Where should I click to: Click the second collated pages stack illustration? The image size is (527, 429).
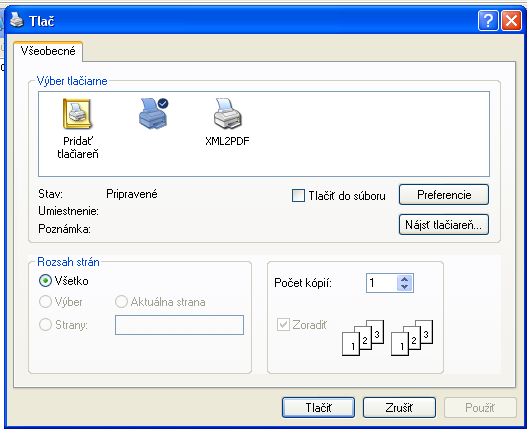coord(412,338)
